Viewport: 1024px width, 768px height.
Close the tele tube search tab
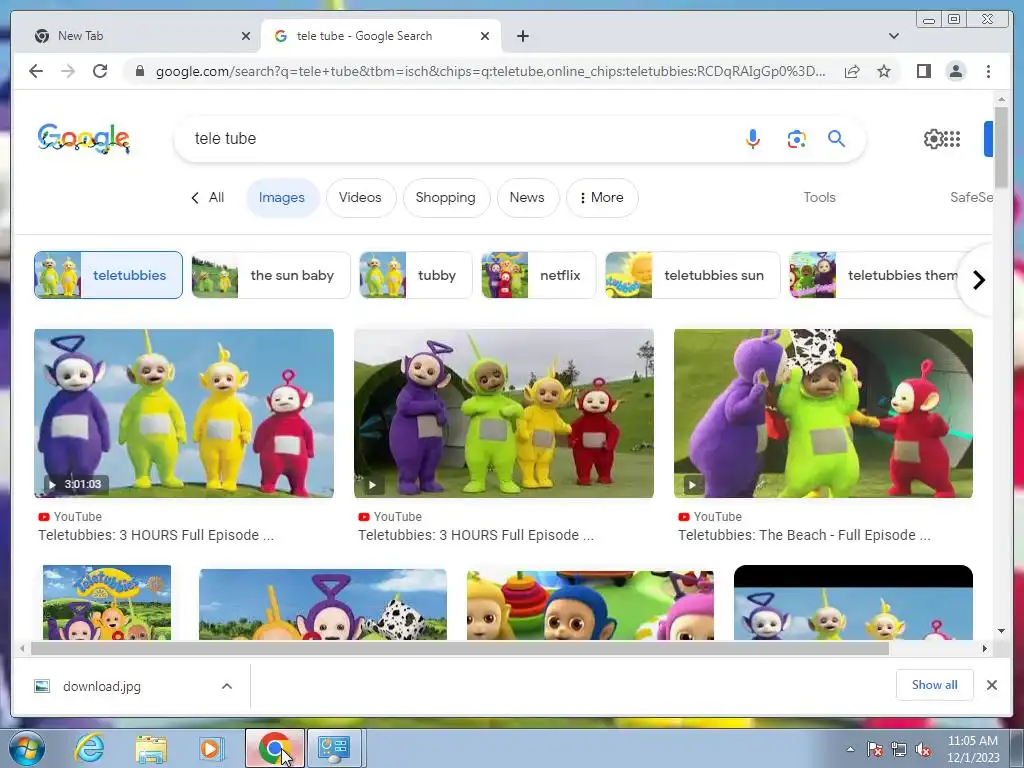[485, 36]
